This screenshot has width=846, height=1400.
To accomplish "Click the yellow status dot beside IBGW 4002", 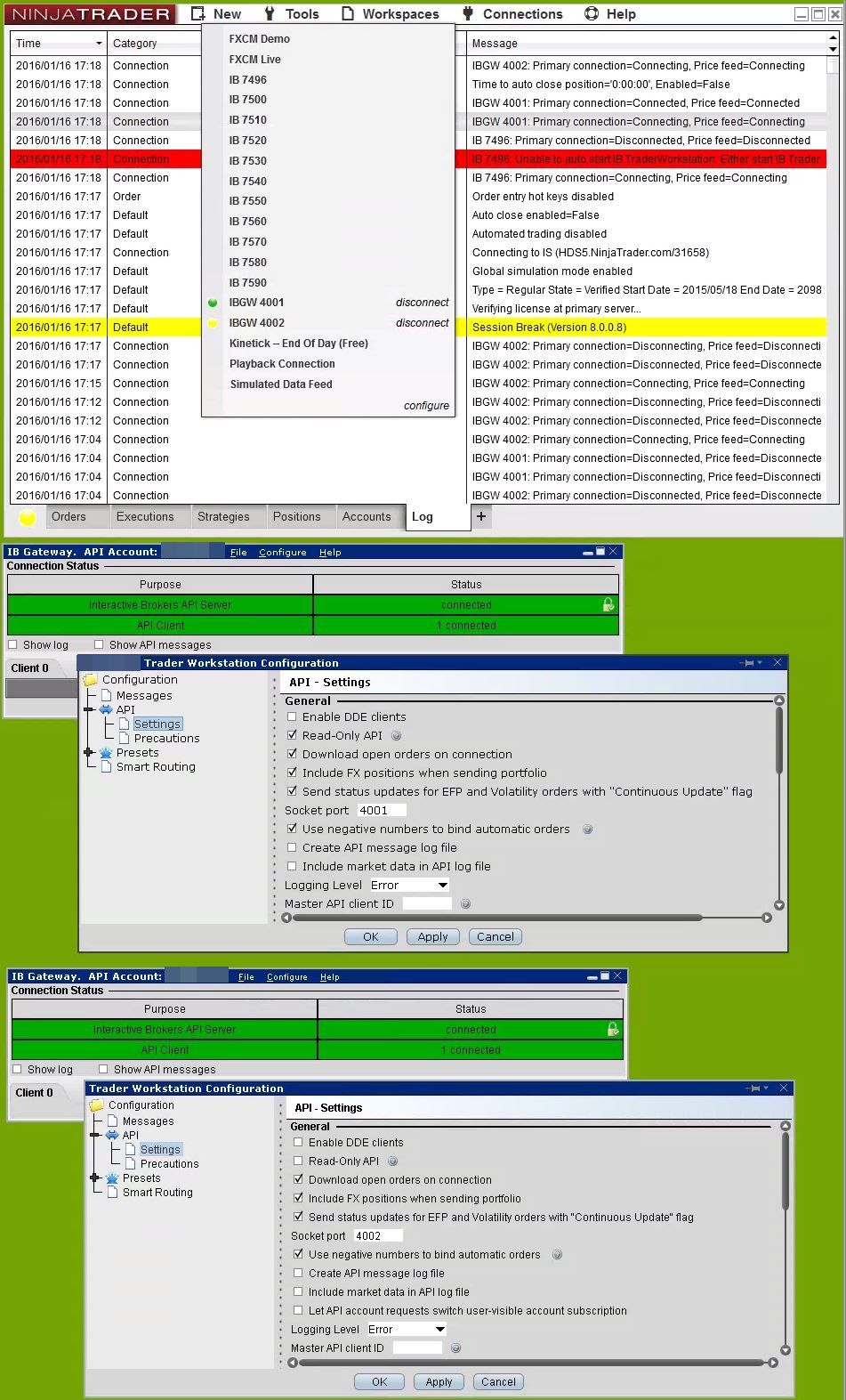I will coord(213,323).
